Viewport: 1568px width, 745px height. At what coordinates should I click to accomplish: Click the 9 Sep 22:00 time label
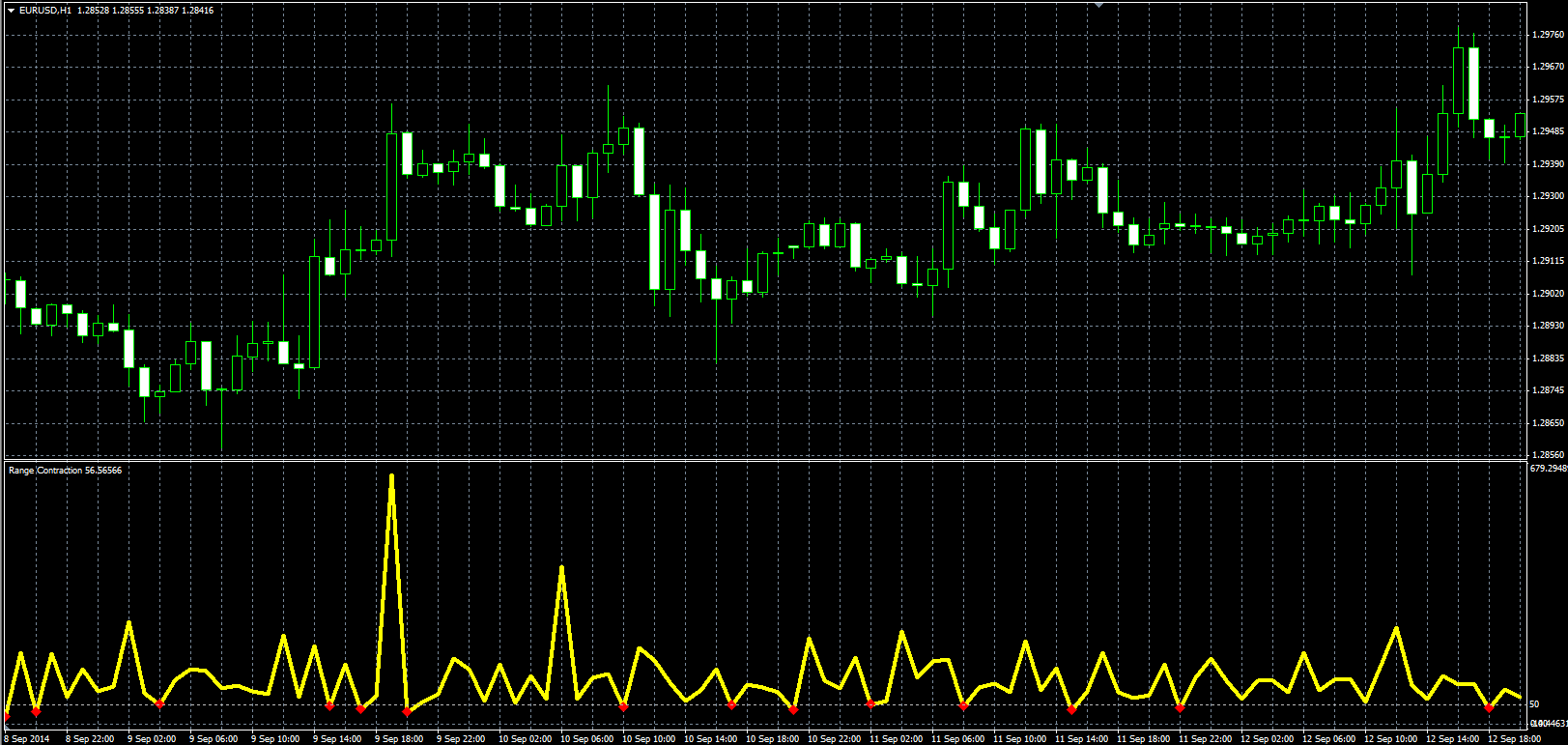point(461,739)
